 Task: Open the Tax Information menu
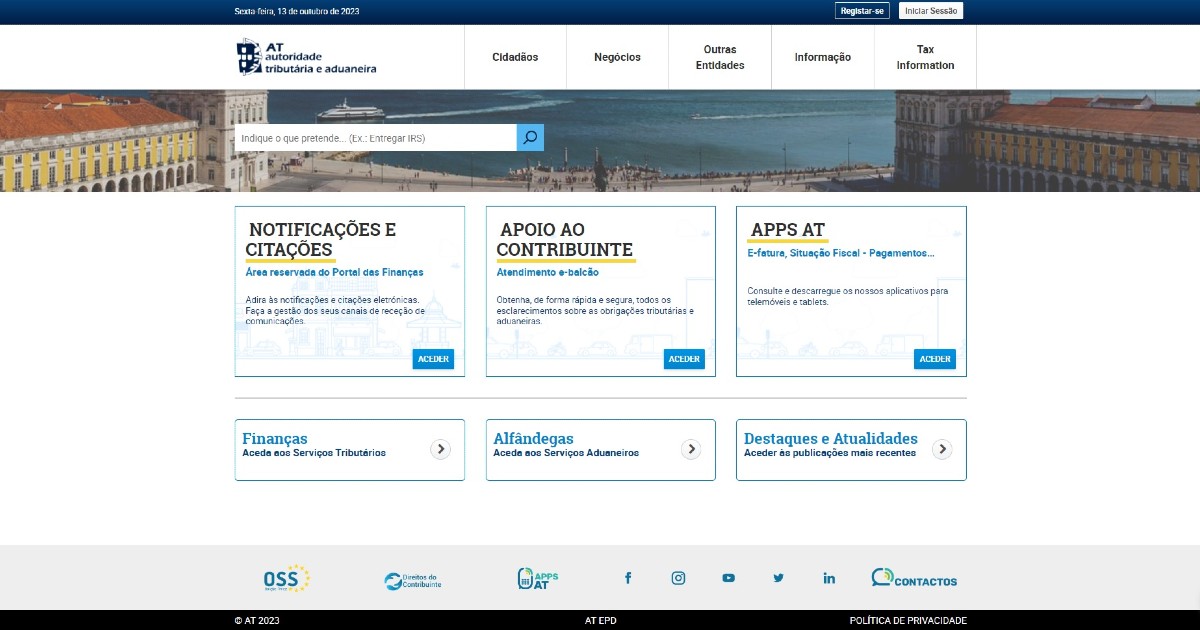[x=925, y=57]
